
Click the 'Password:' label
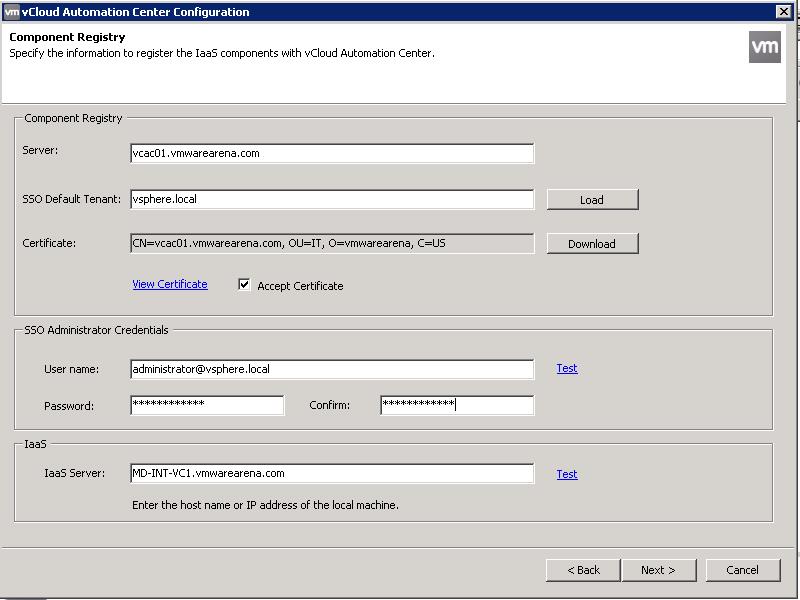69,406
